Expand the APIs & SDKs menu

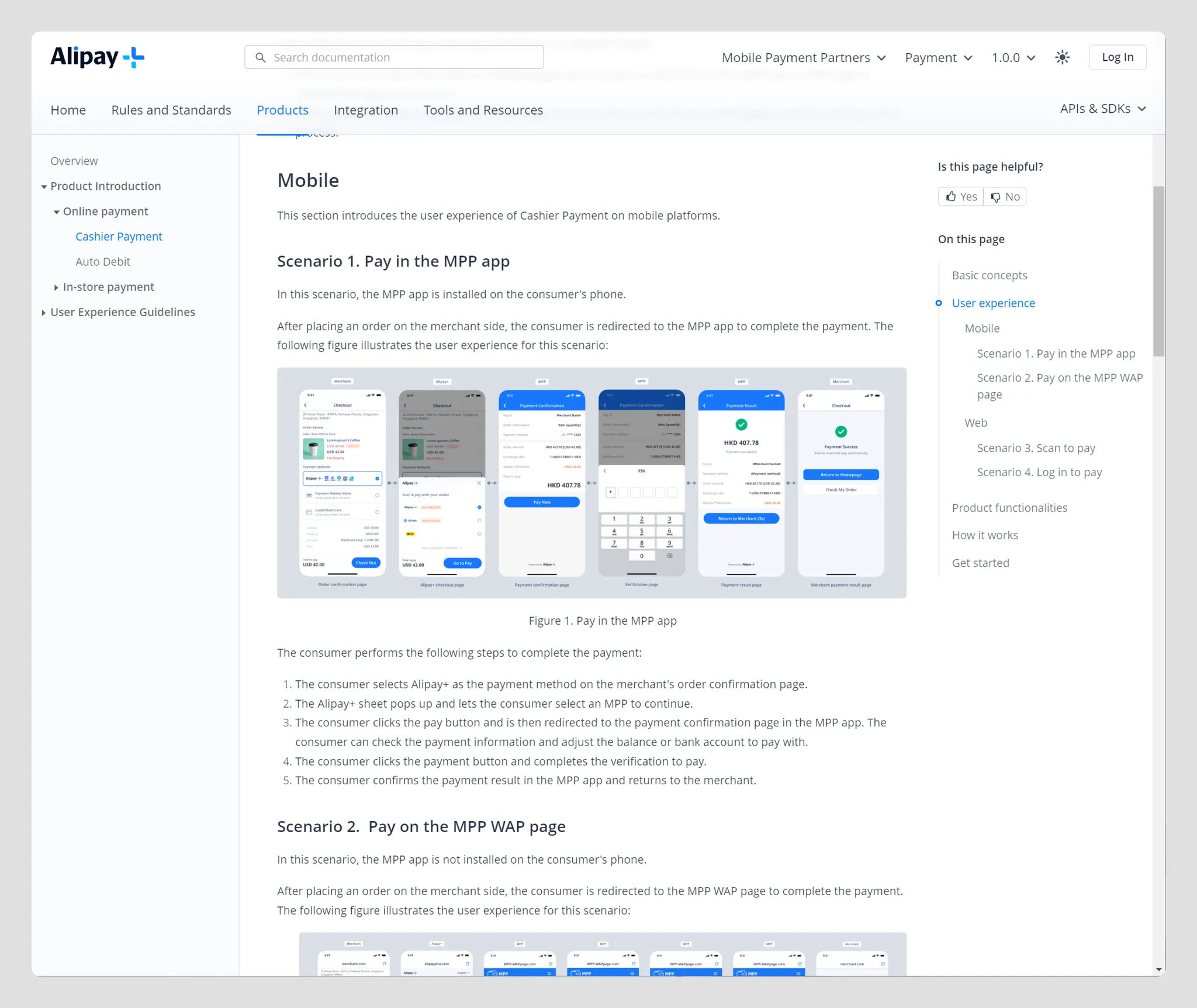click(1102, 109)
